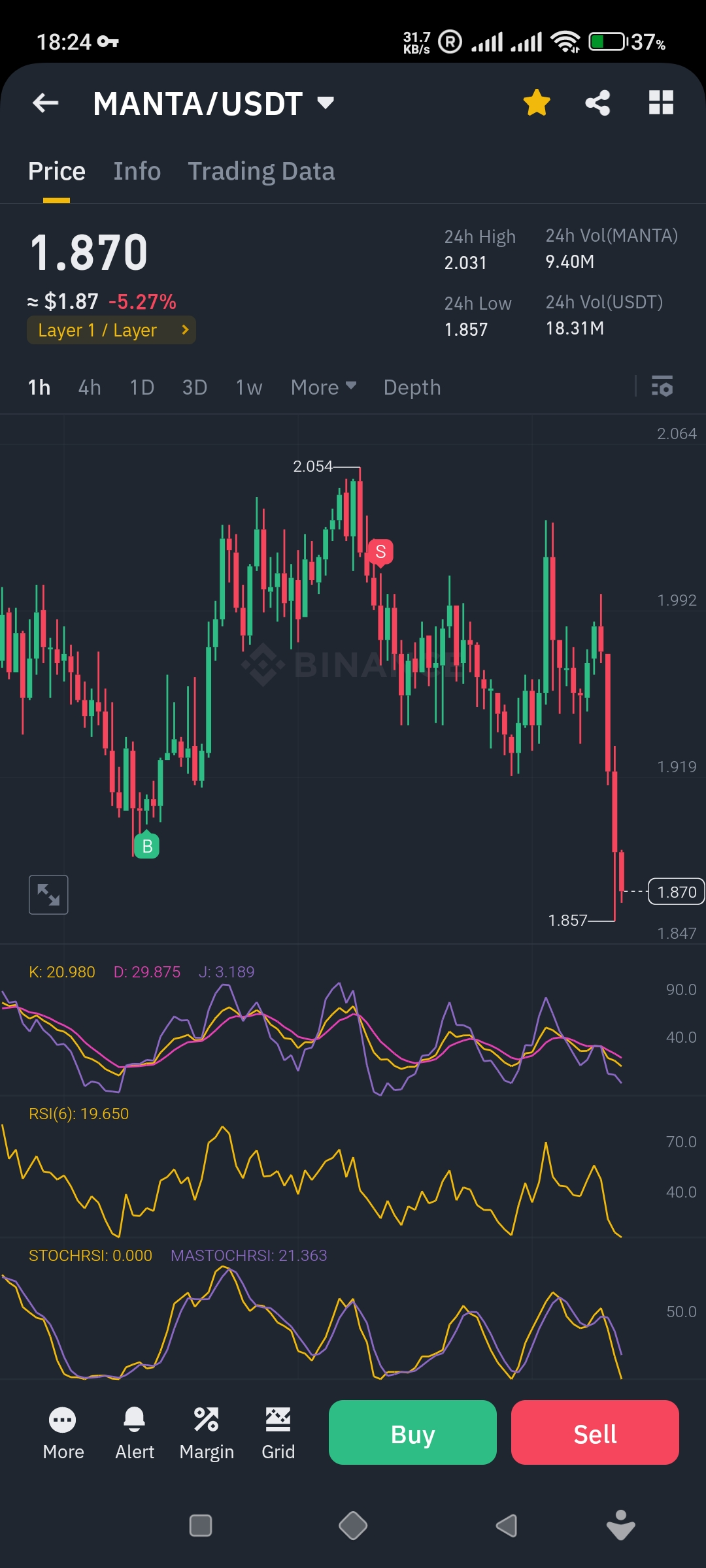Tap the Android back triangle button
The width and height of the screenshot is (706, 1568).
[x=506, y=1526]
